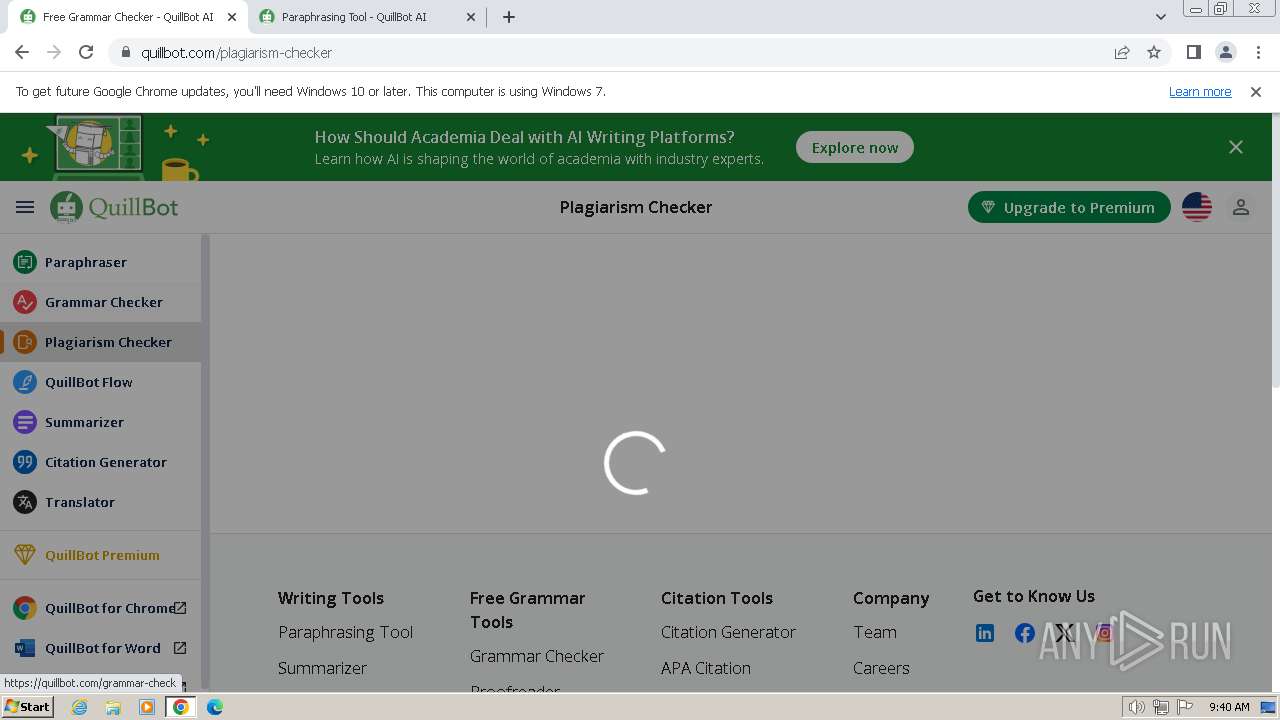The width and height of the screenshot is (1280, 720).
Task: Open QuillBot LinkedIn page
Action: 985,633
